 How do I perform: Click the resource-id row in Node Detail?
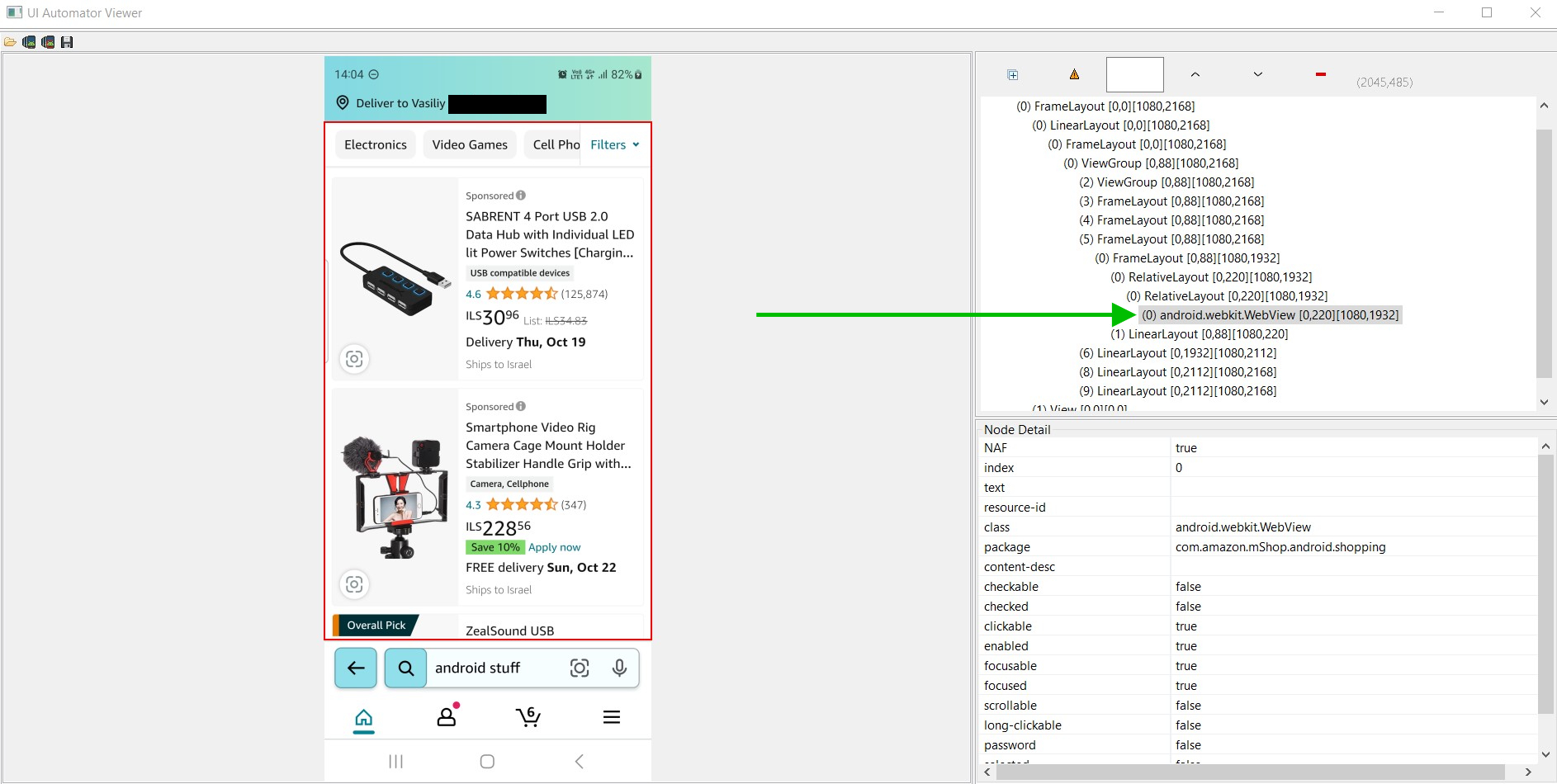tap(1257, 508)
